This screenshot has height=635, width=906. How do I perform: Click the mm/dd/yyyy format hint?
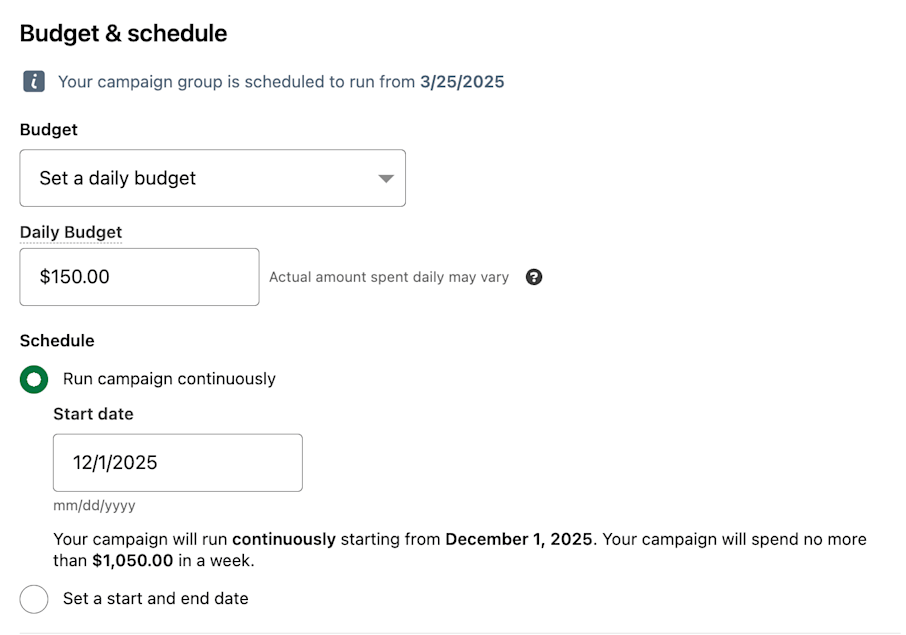tap(94, 506)
